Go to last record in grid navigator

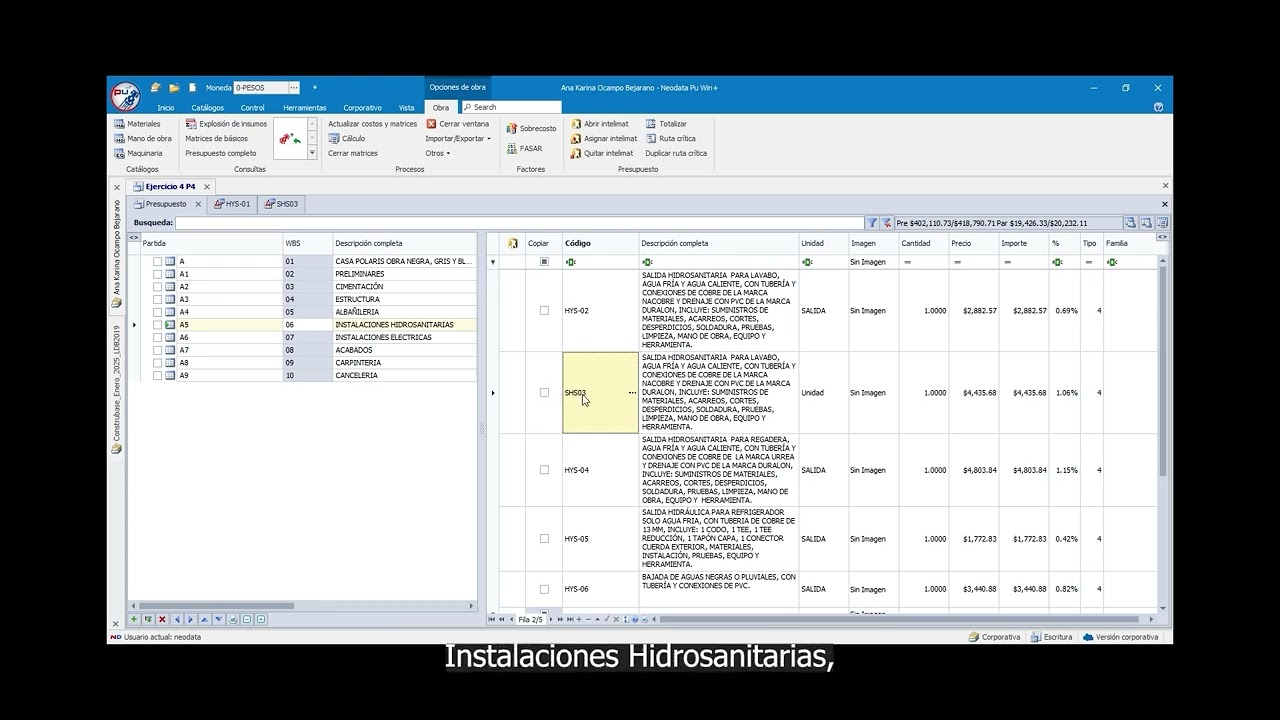point(570,619)
